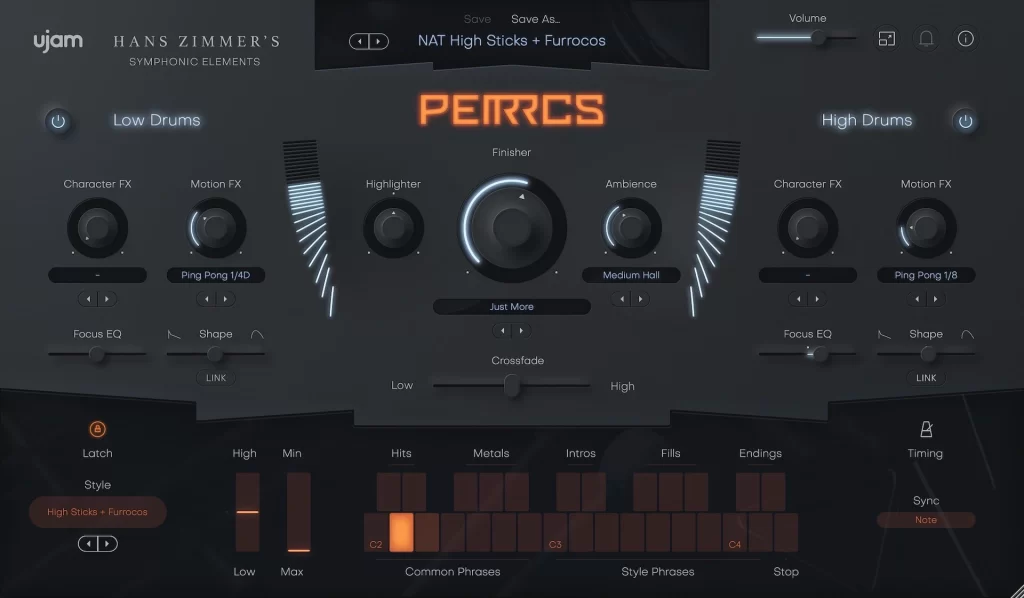Toggle the Latch lock icon

[x=97, y=429]
